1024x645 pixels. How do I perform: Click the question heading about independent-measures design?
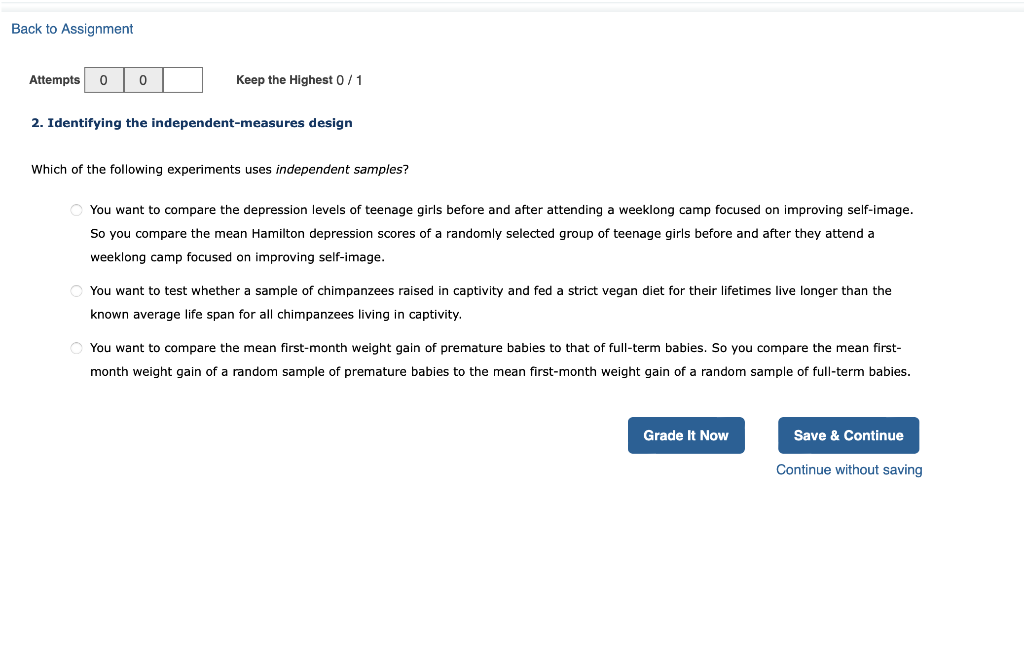pyautogui.click(x=192, y=122)
